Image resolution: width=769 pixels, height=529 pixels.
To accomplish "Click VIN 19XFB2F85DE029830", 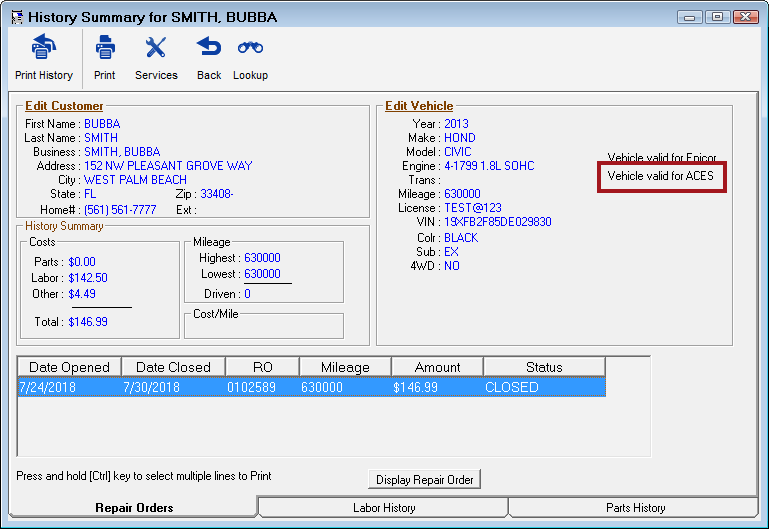I will [498, 222].
